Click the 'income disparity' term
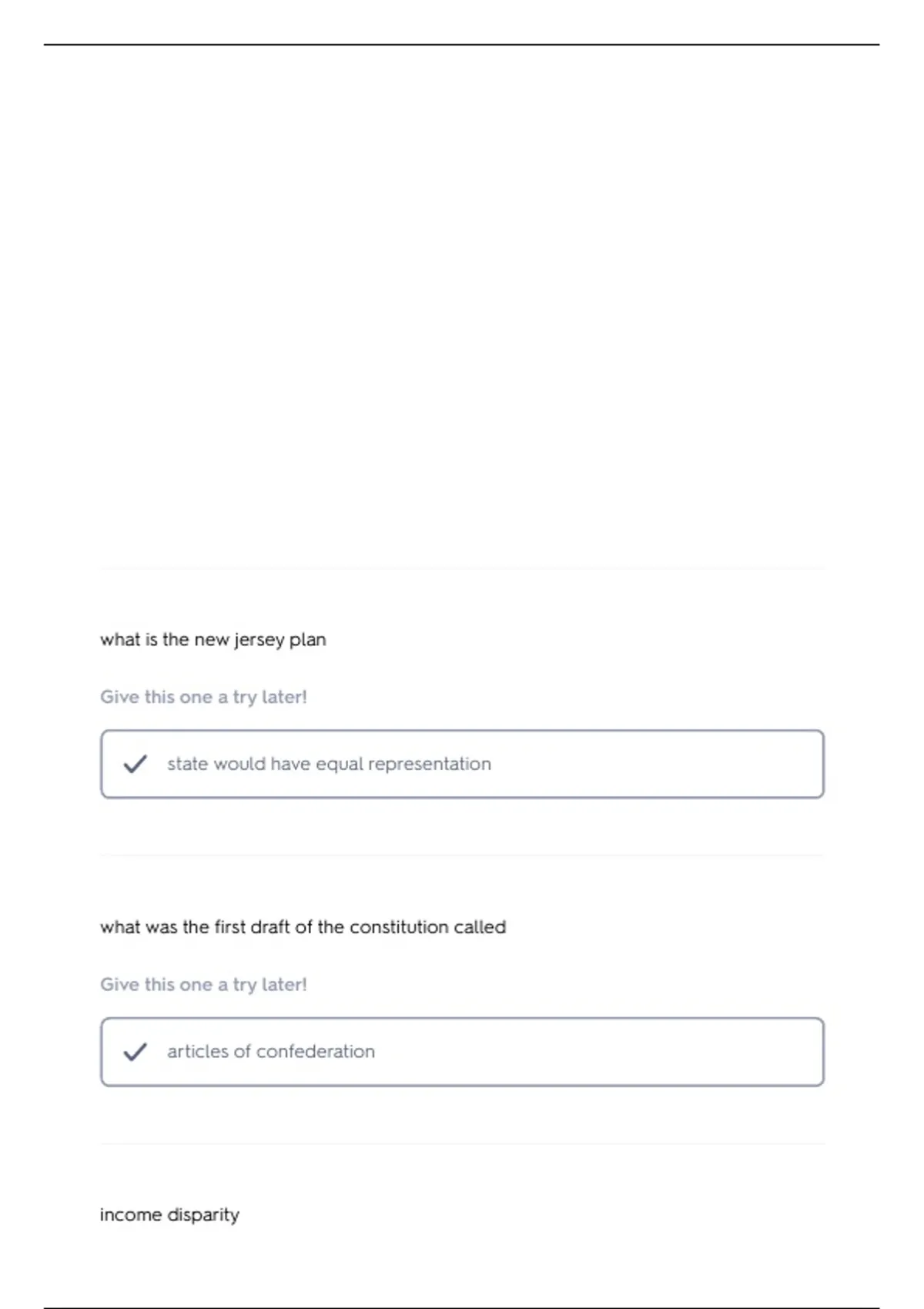The height and width of the screenshot is (1309, 924). [169, 1215]
